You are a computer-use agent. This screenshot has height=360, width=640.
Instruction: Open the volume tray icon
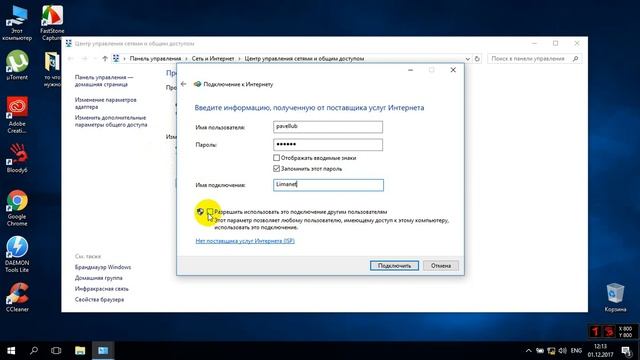[562, 351]
